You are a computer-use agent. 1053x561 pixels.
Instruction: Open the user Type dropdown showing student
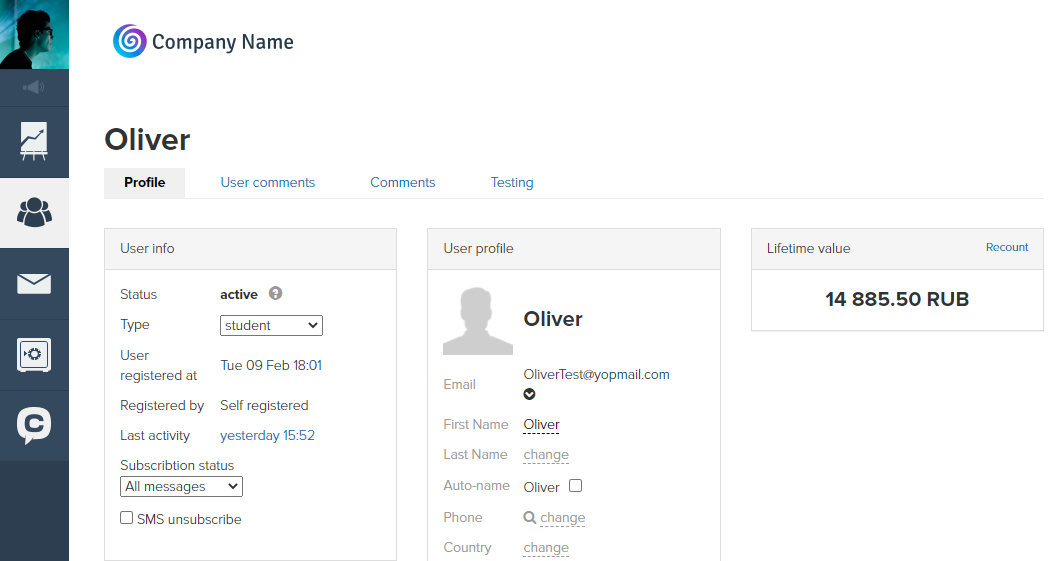[x=271, y=325]
